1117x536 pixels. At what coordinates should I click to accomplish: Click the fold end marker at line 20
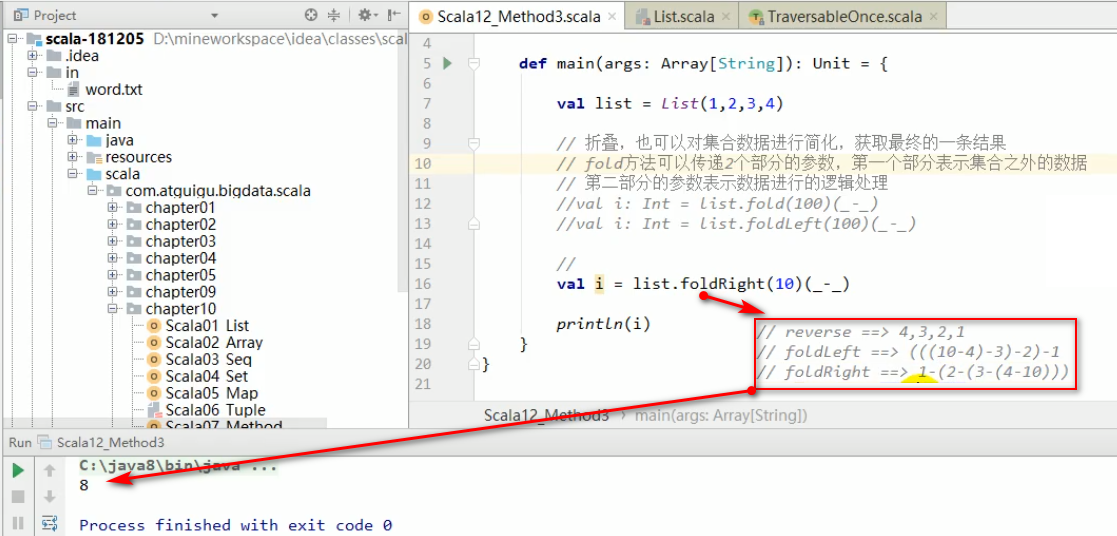(x=472, y=364)
